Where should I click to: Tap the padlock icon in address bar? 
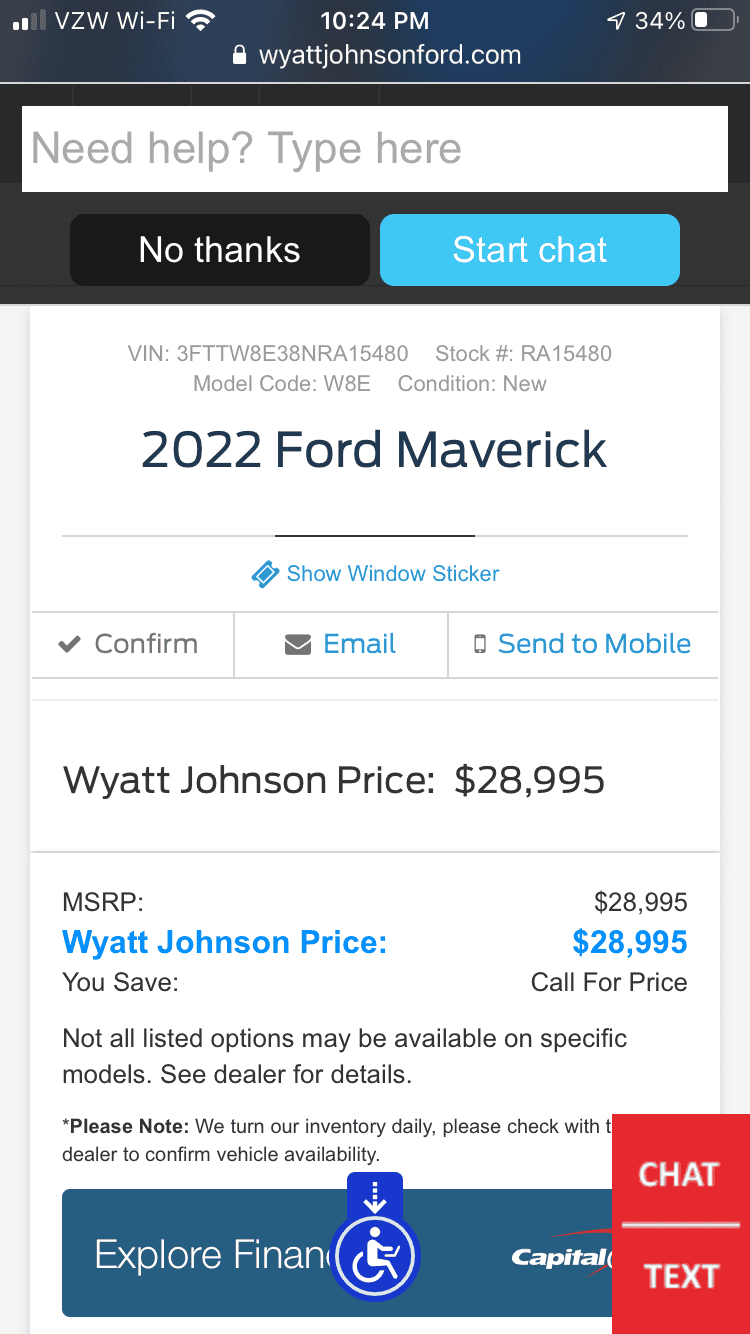pyautogui.click(x=239, y=56)
